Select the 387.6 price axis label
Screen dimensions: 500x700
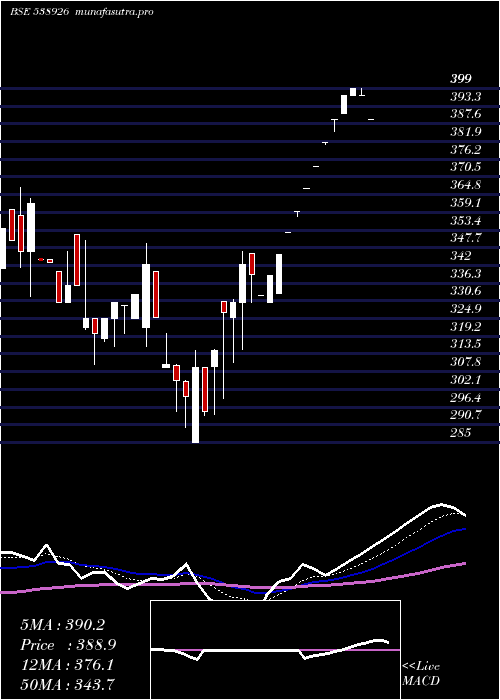coord(466,114)
